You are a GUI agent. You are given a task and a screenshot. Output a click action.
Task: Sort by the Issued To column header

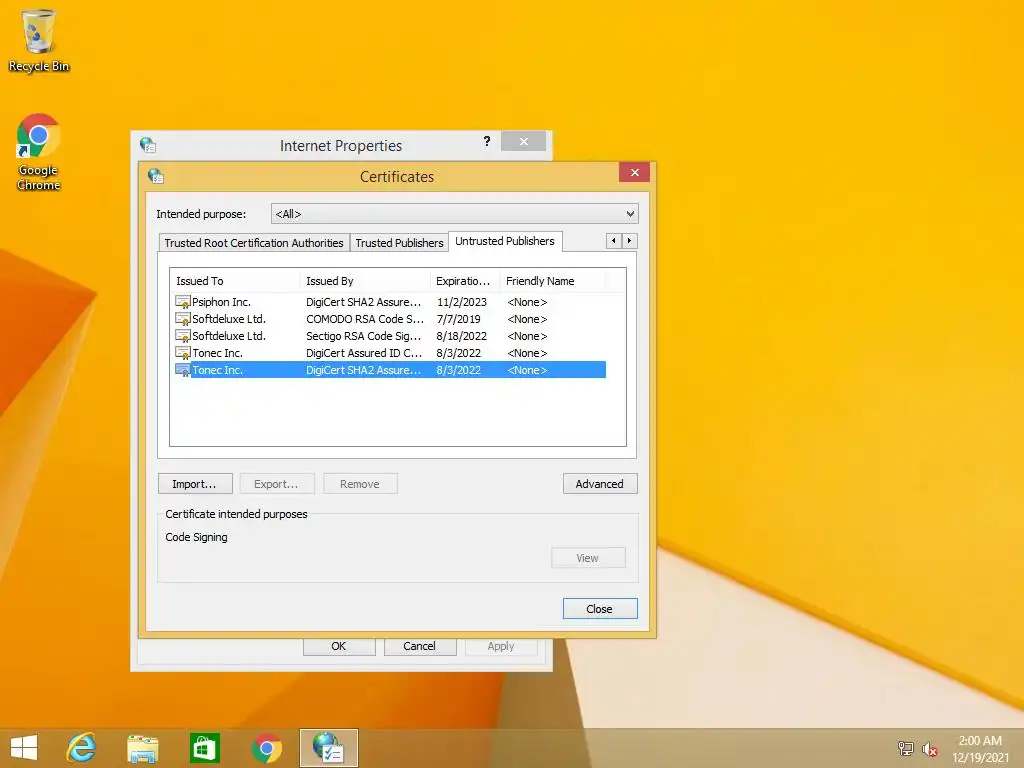(235, 281)
